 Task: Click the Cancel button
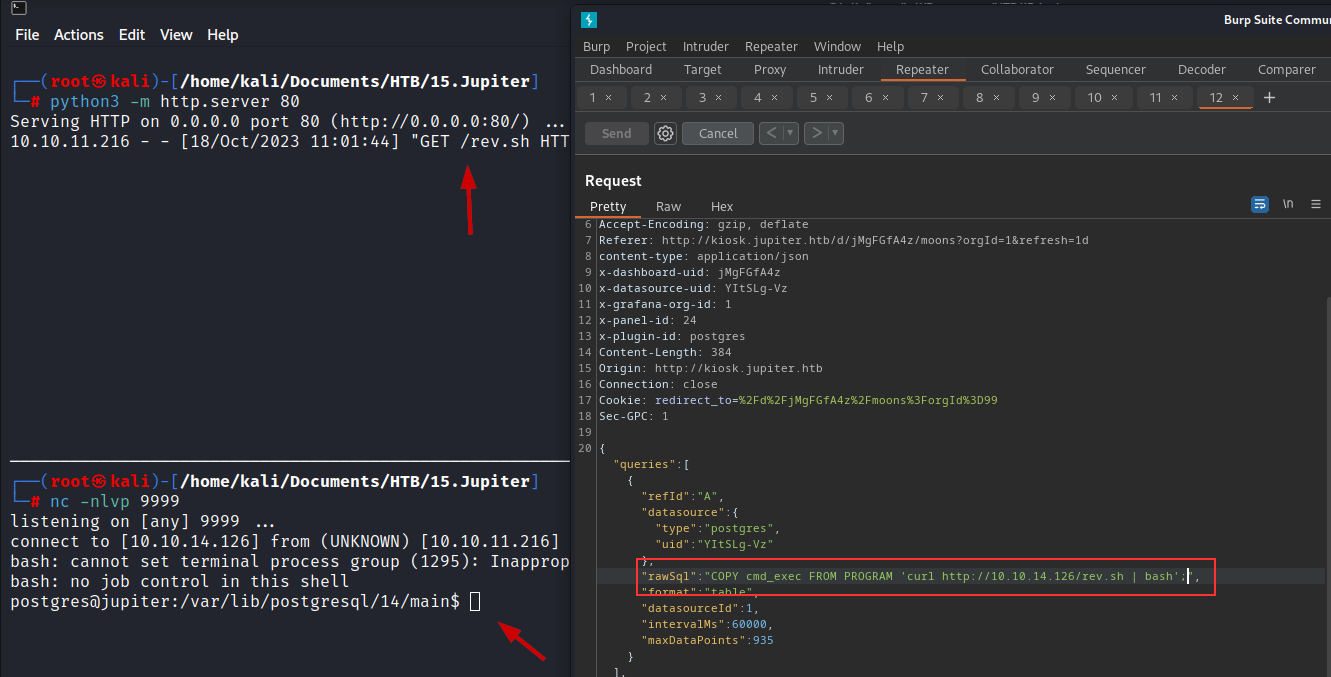tap(718, 133)
